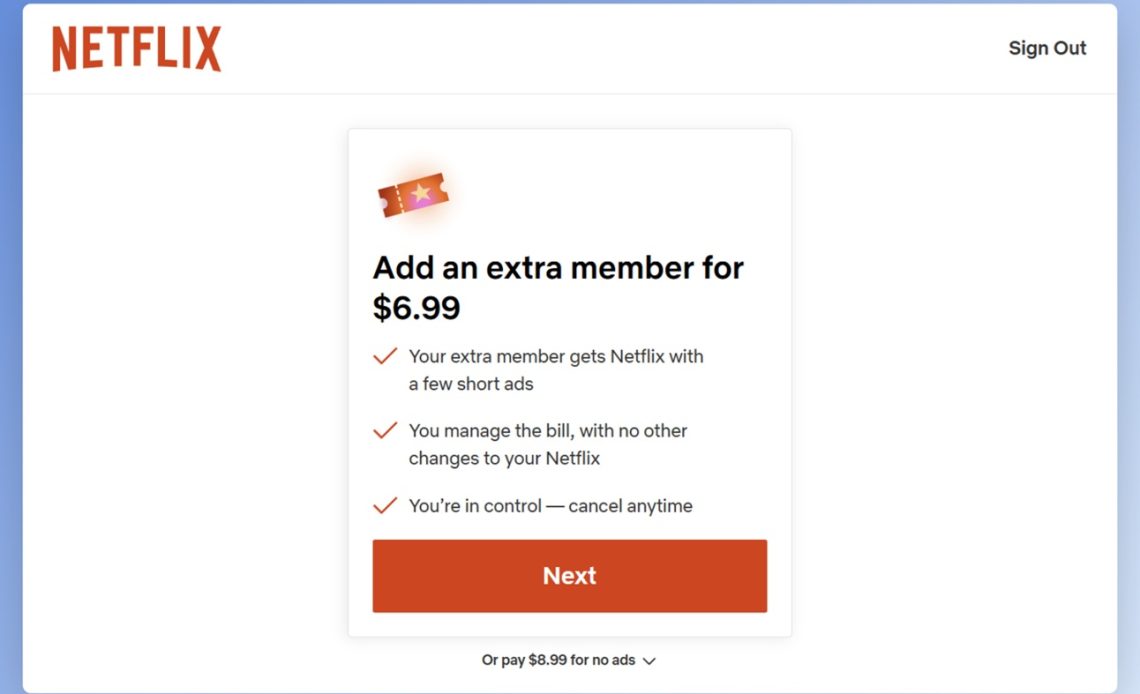Click the 'changes to your Netflix' text line

point(504,459)
